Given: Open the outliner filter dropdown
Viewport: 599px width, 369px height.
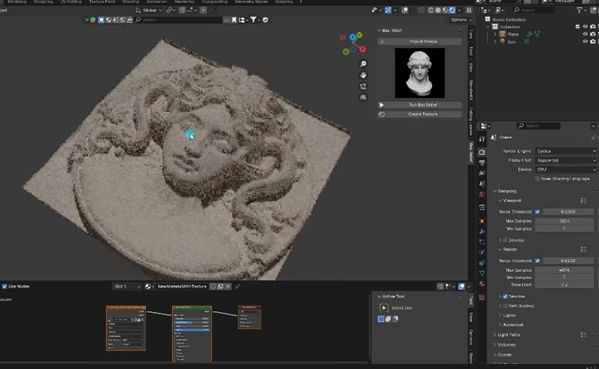Looking at the screenshot, I should point(582,10).
